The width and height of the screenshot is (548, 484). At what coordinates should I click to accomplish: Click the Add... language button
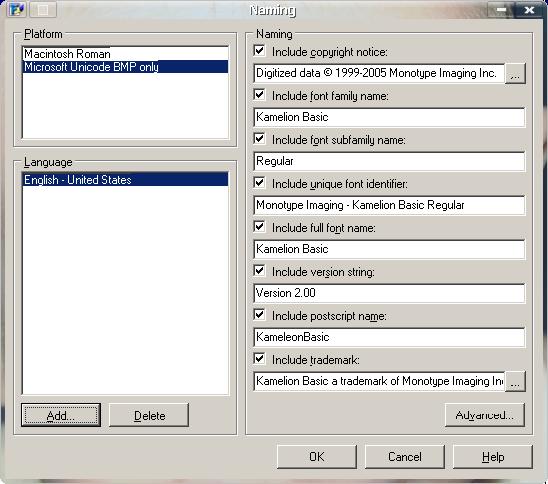tap(61, 415)
